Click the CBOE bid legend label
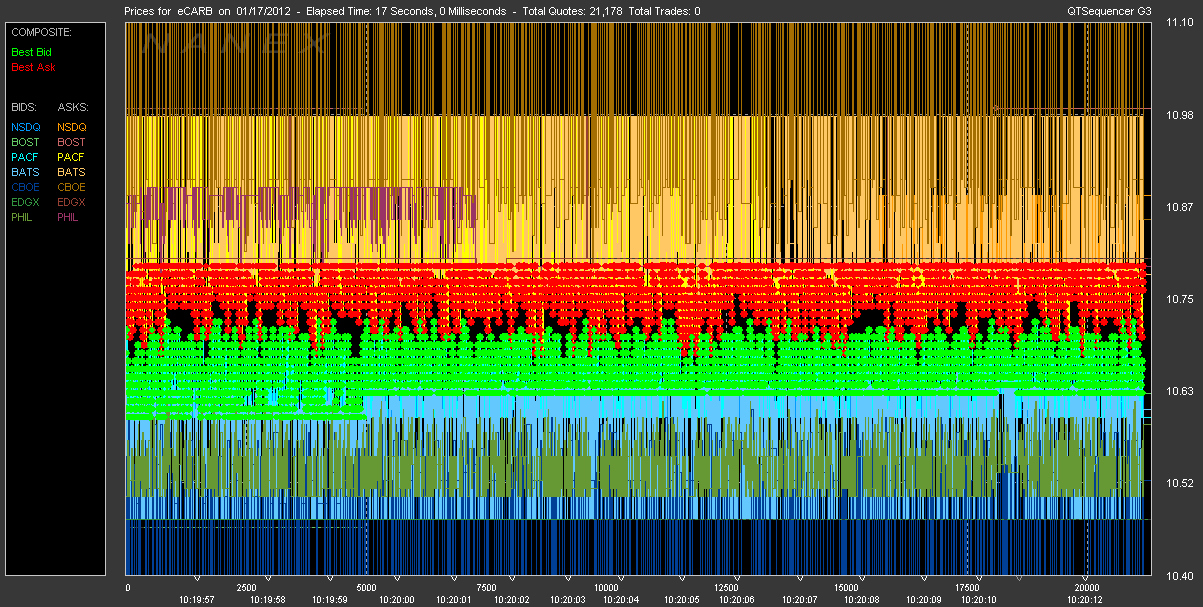The width and height of the screenshot is (1203, 607). (25, 187)
